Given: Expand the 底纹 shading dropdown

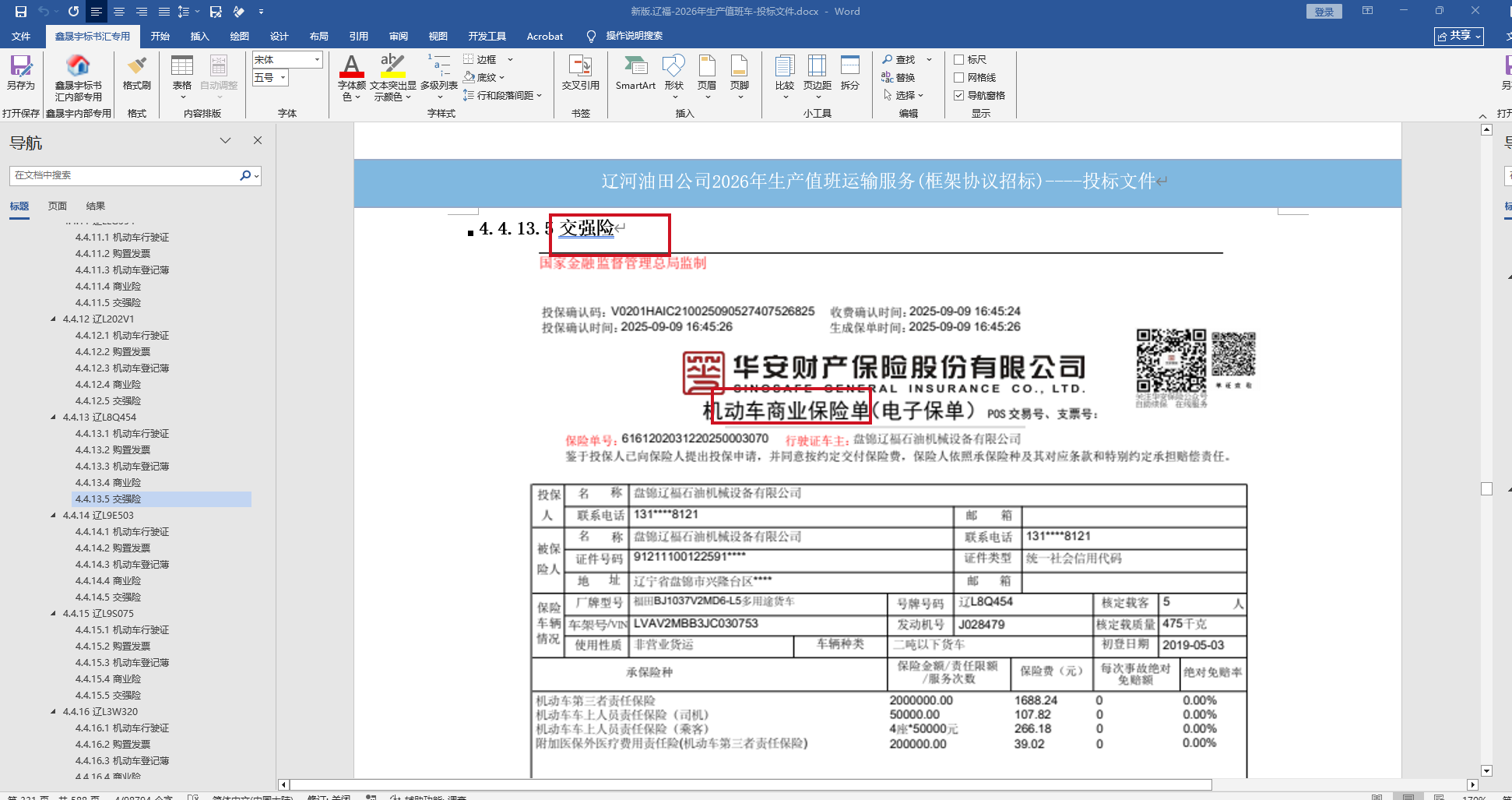Looking at the screenshot, I should tap(502, 77).
